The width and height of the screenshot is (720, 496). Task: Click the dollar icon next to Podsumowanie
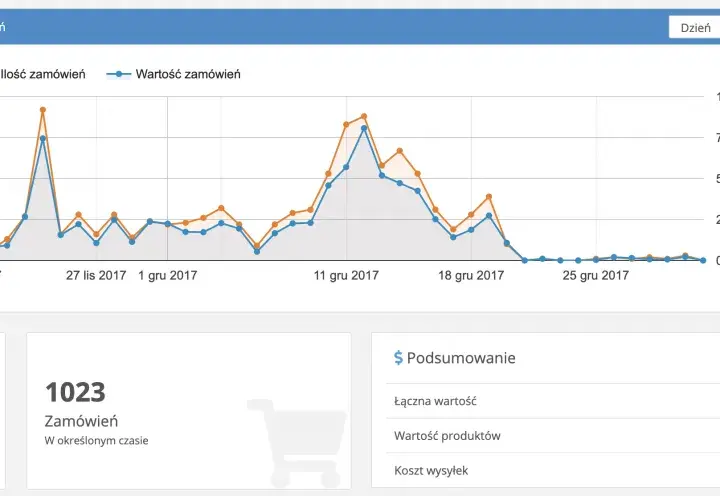[x=398, y=358]
